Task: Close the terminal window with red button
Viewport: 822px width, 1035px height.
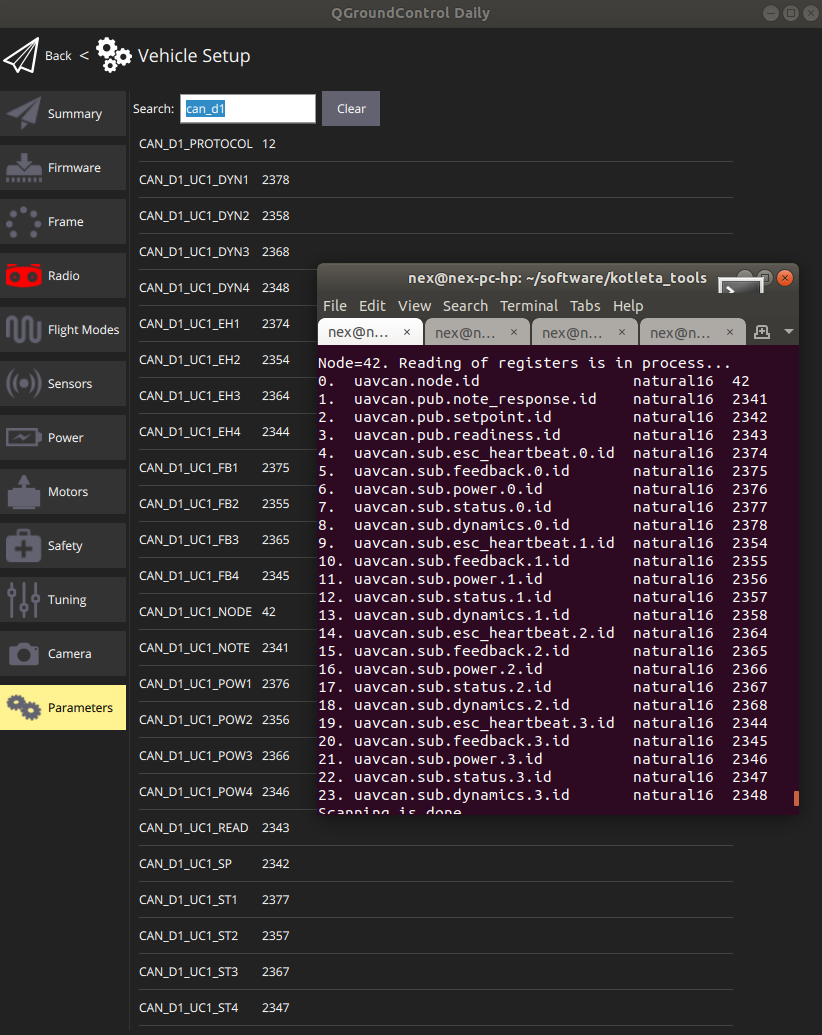Action: click(784, 278)
